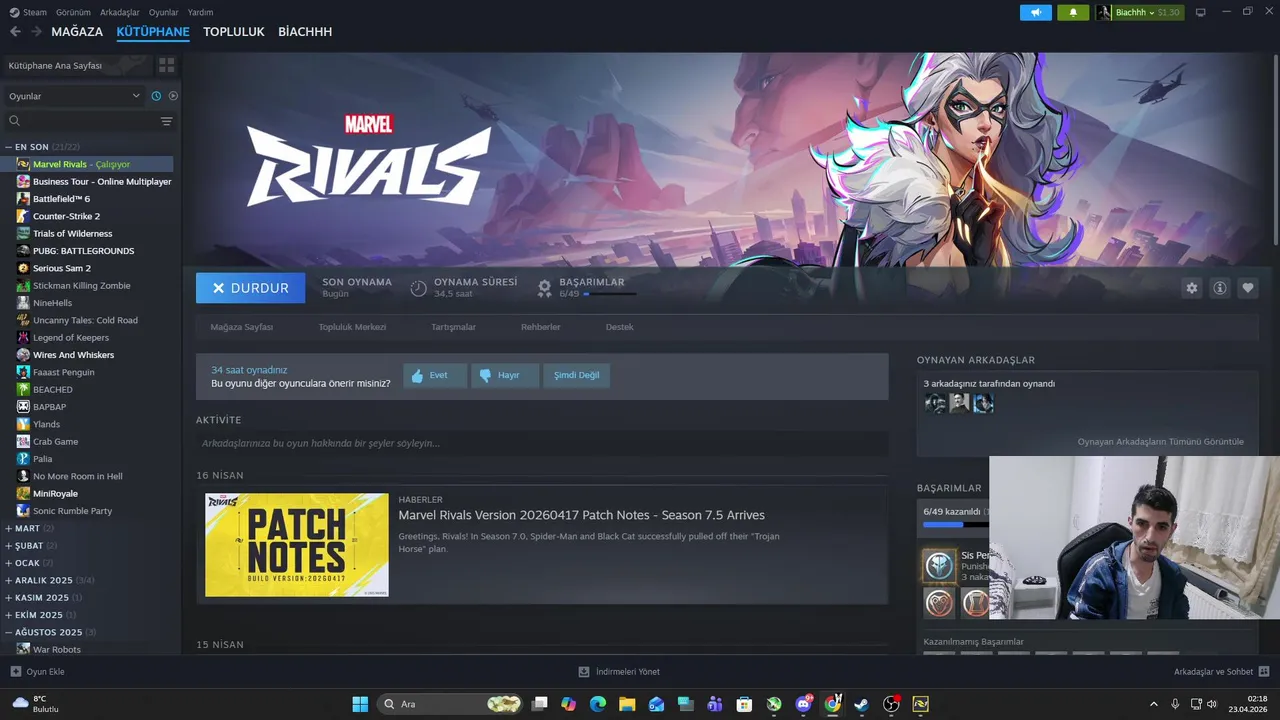Toggle ready-to-play filter icon
The width and height of the screenshot is (1280, 720).
[x=173, y=96]
